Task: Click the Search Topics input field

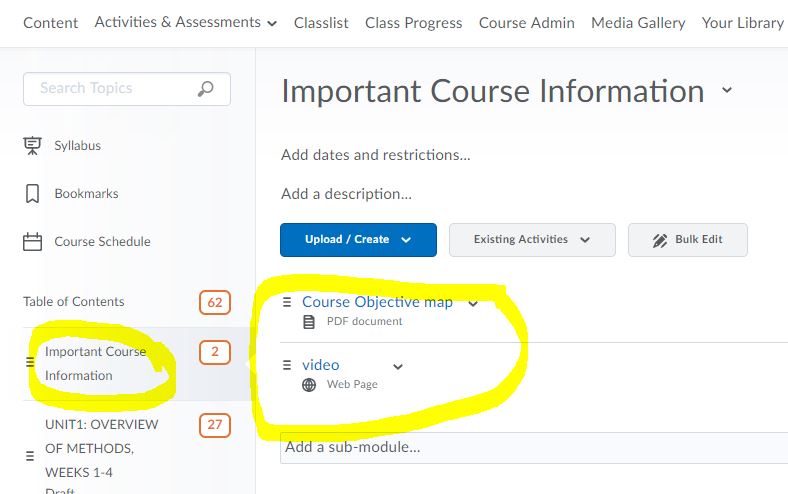Action: (115, 89)
